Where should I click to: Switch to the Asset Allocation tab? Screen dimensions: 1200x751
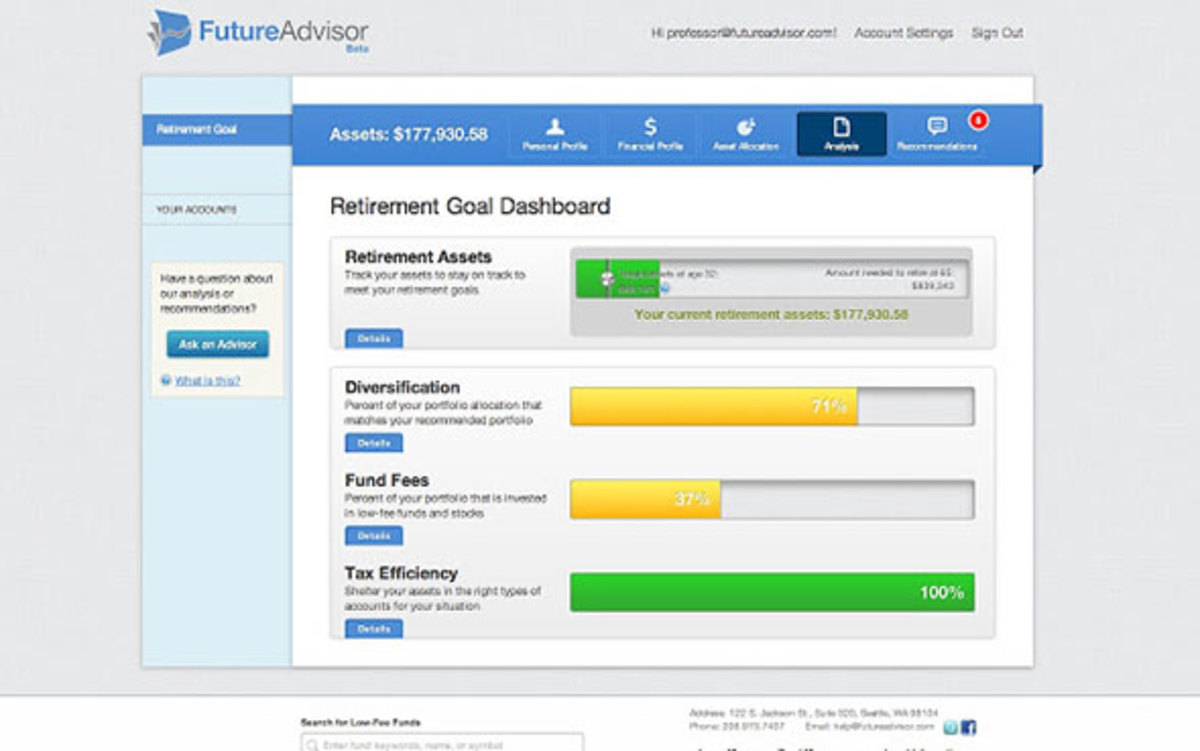(x=745, y=134)
